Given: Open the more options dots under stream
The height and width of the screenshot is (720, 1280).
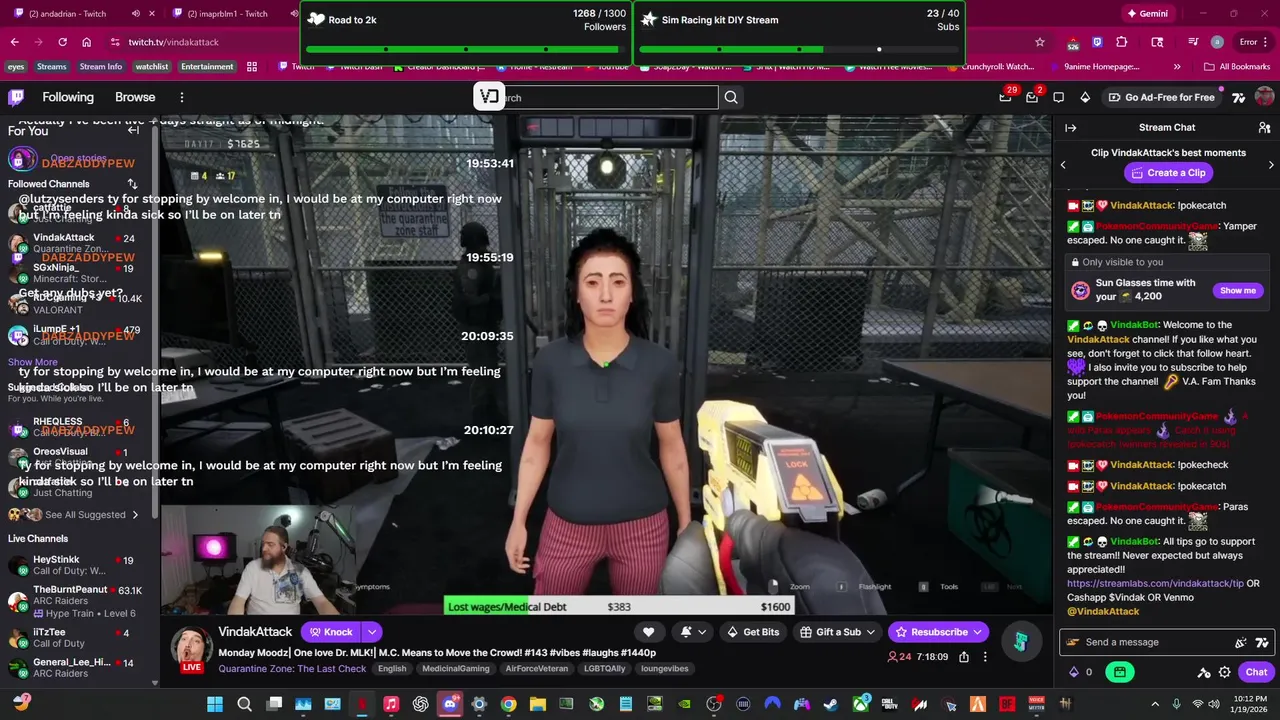Looking at the screenshot, I should click(x=985, y=657).
